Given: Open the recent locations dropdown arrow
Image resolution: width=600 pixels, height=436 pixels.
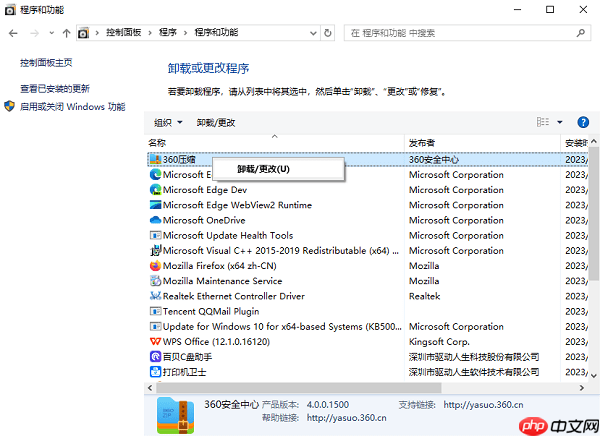Looking at the screenshot, I should pyautogui.click(x=52, y=33).
